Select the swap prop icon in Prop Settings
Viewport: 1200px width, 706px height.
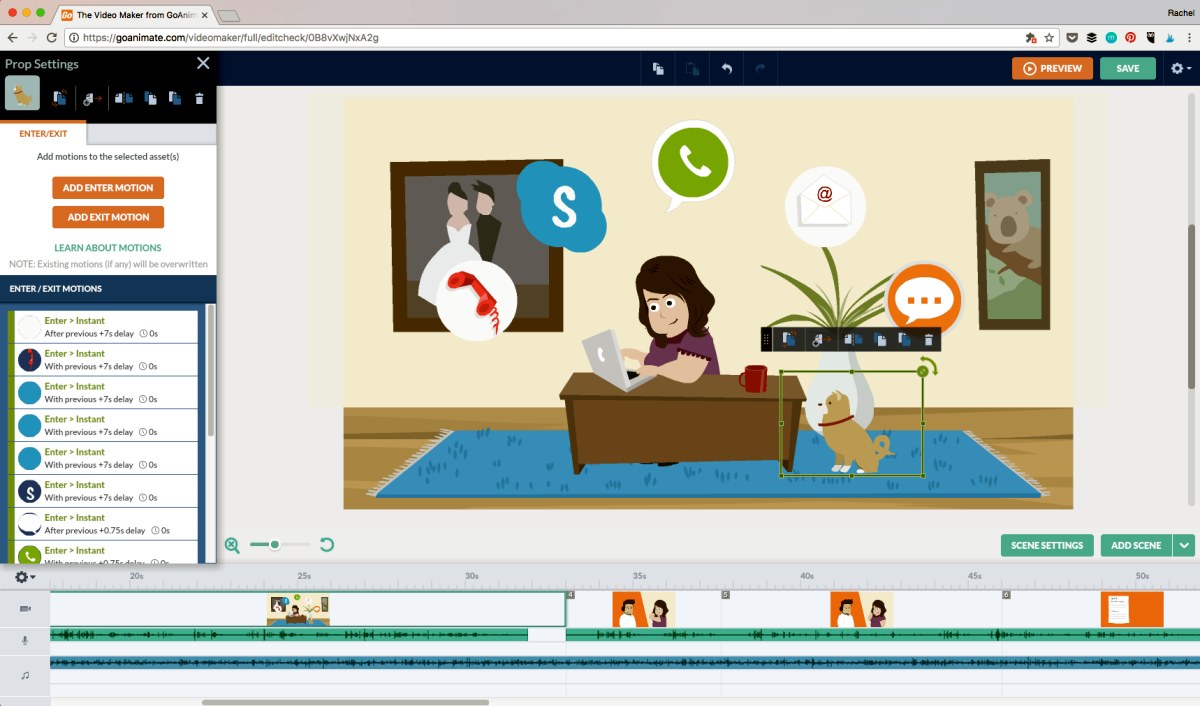tap(59, 97)
